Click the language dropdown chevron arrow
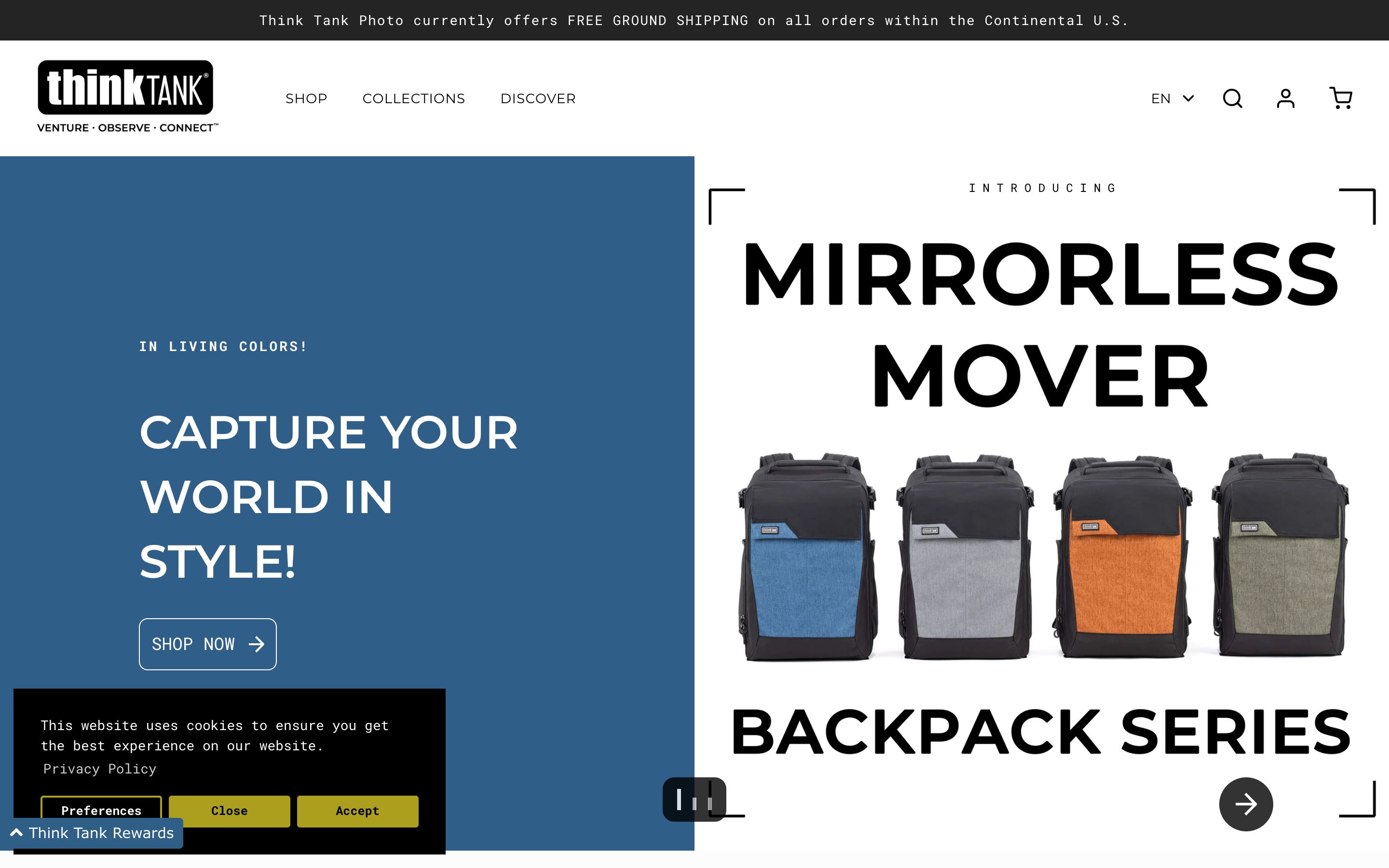This screenshot has height=868, width=1389. pos(1189,98)
